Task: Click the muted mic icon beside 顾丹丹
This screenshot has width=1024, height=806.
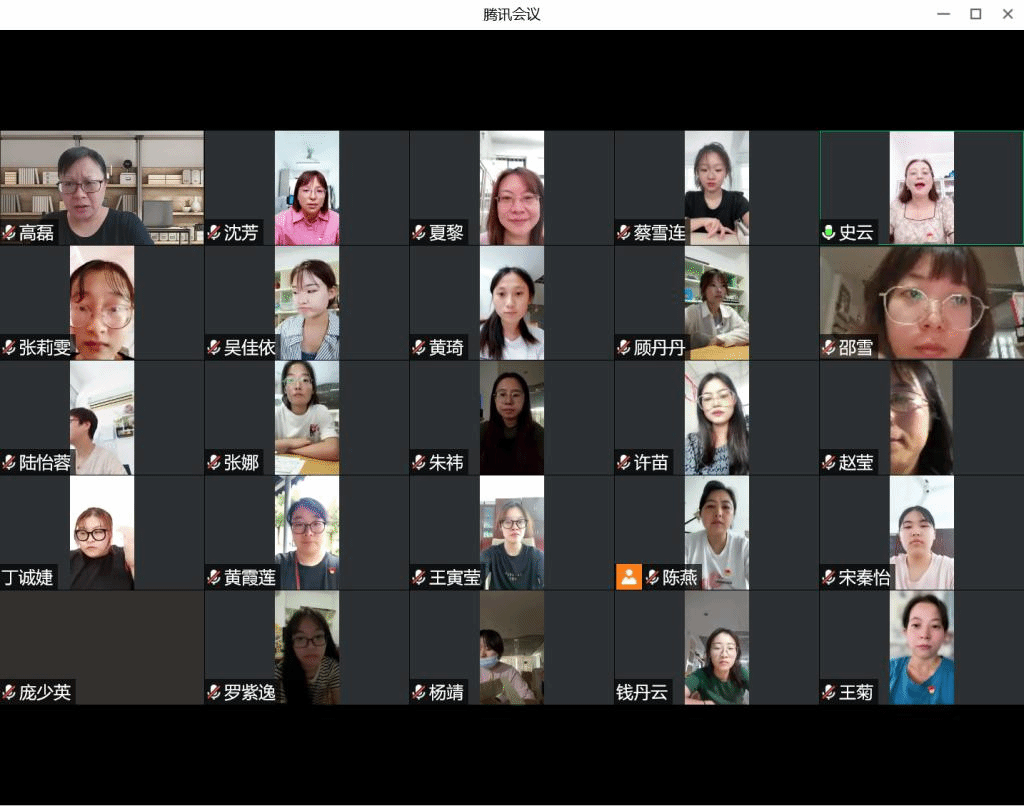Action: [624, 347]
